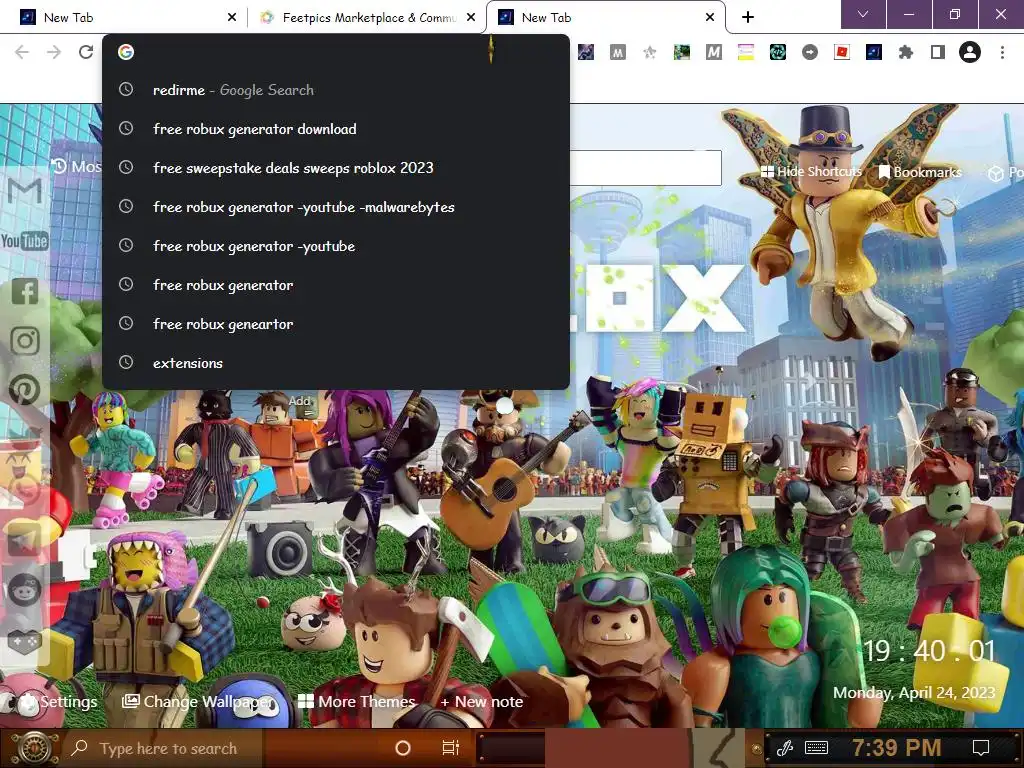The image size is (1024, 768).
Task: Open a new browser tab with plus
Action: point(748,18)
